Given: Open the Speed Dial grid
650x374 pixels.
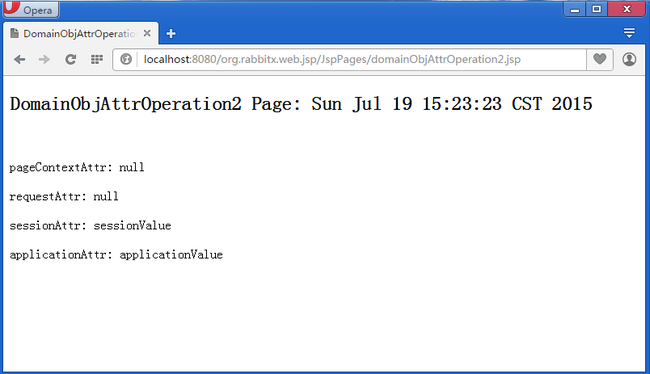Looking at the screenshot, I should point(97,60).
